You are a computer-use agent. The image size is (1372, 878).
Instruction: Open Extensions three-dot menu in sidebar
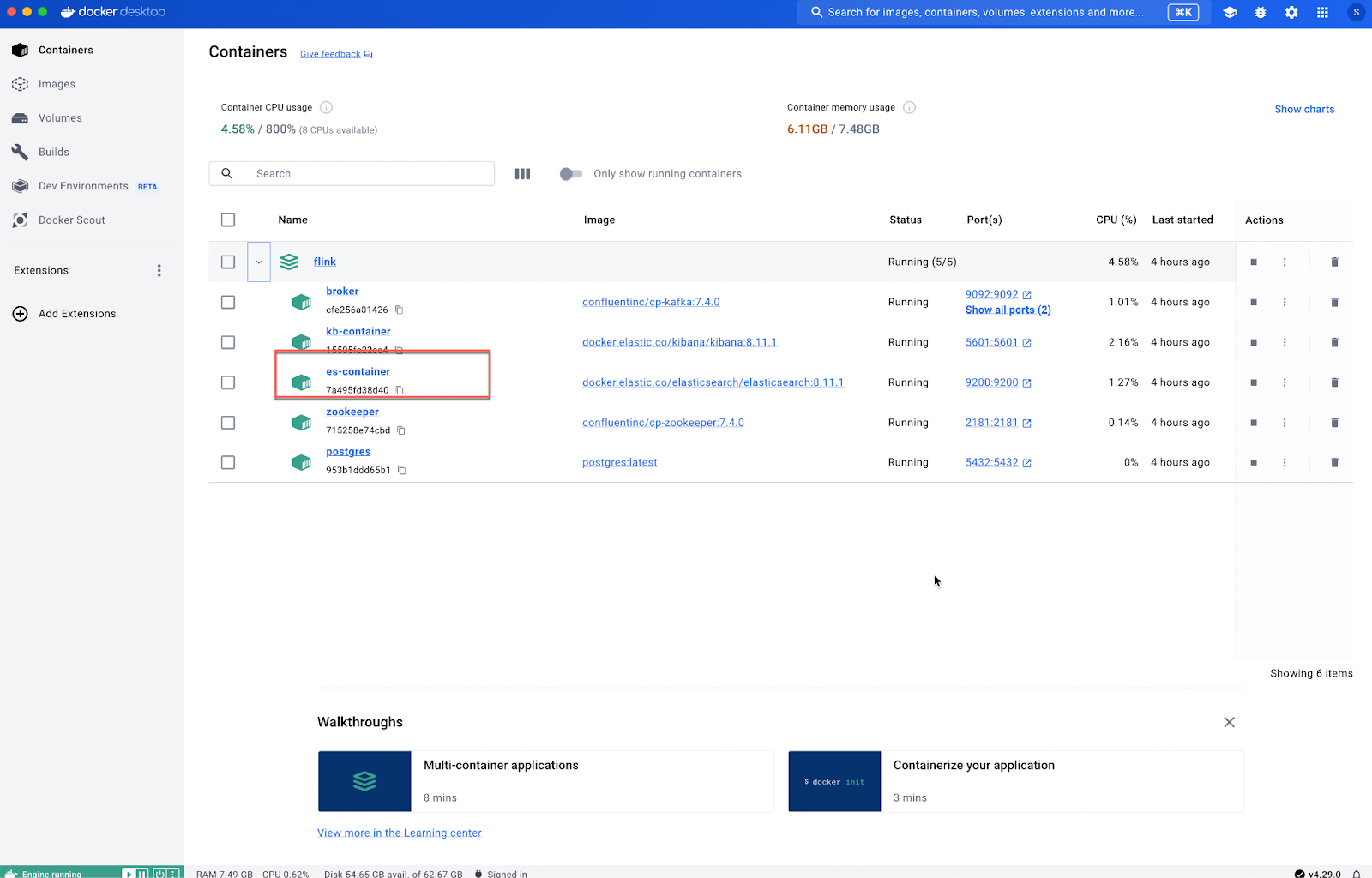159,270
